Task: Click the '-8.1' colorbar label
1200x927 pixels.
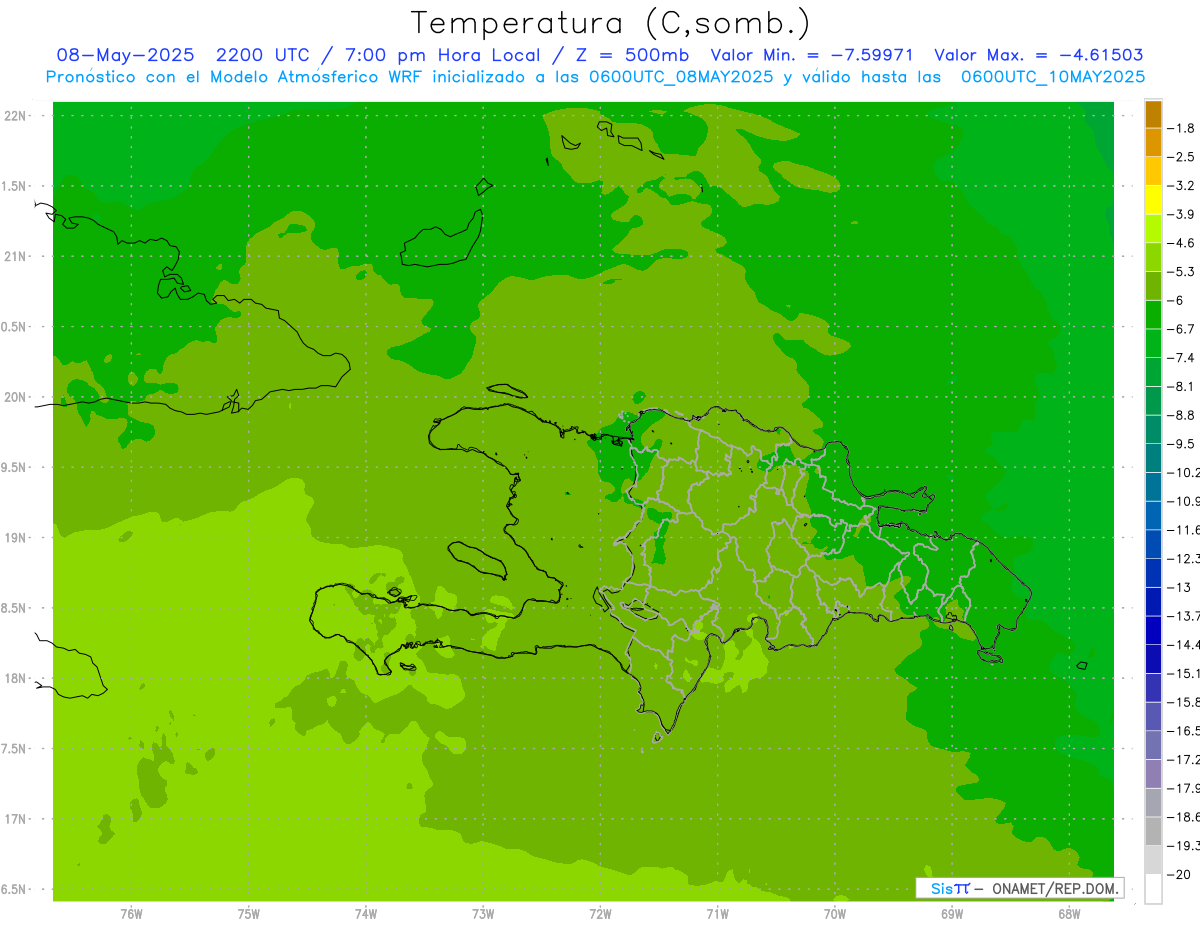Action: point(1181,386)
